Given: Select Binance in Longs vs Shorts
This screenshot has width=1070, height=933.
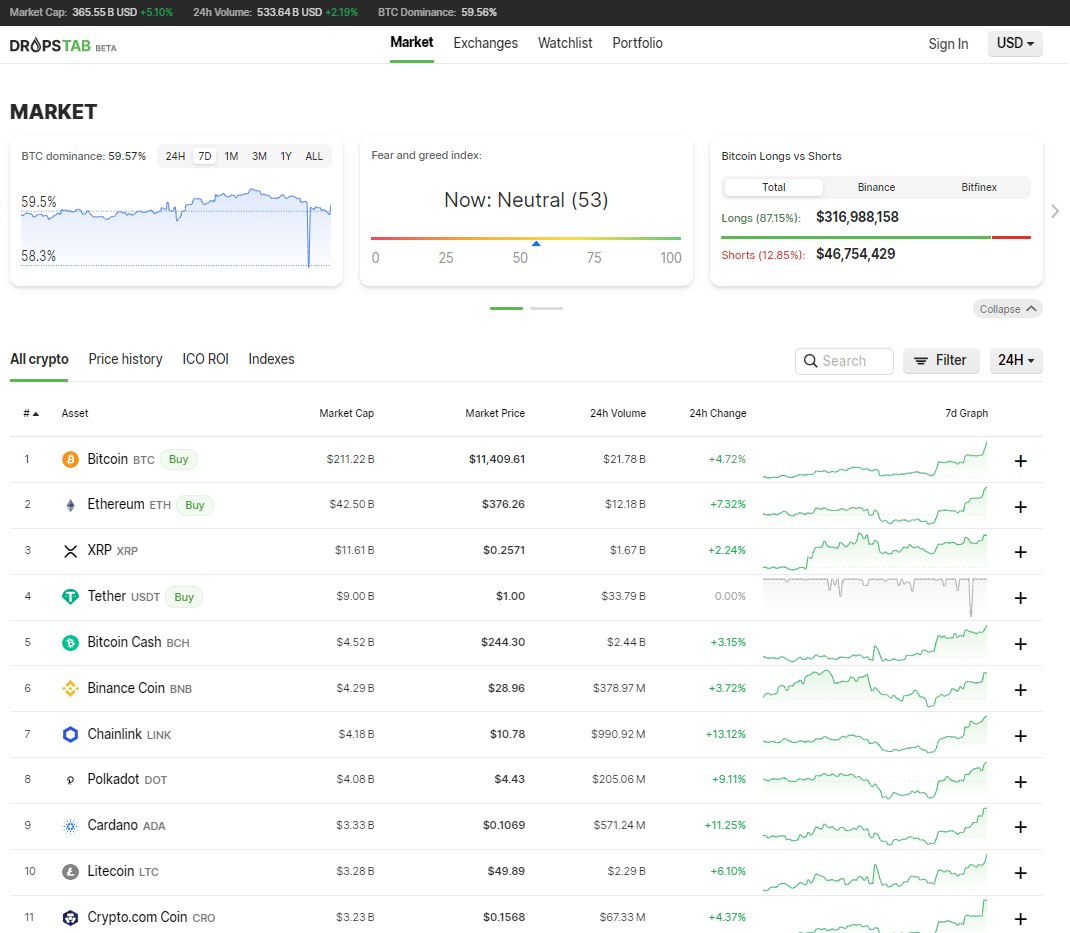Looking at the screenshot, I should pos(876,187).
